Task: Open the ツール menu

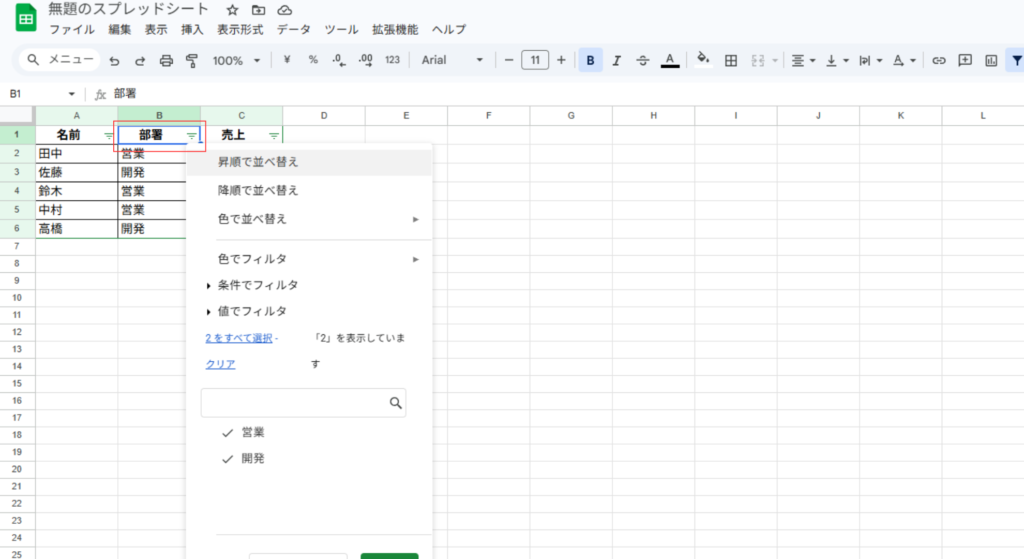Action: 341,29
